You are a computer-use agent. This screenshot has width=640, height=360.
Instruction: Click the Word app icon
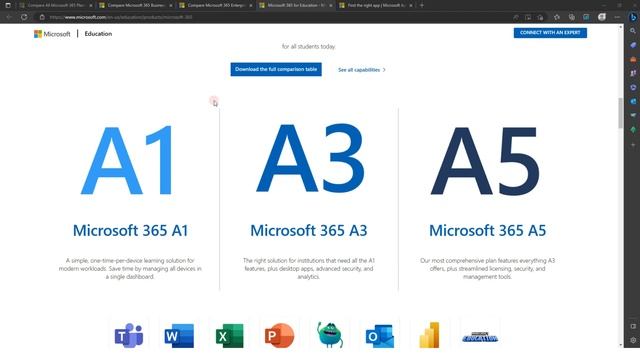point(179,336)
